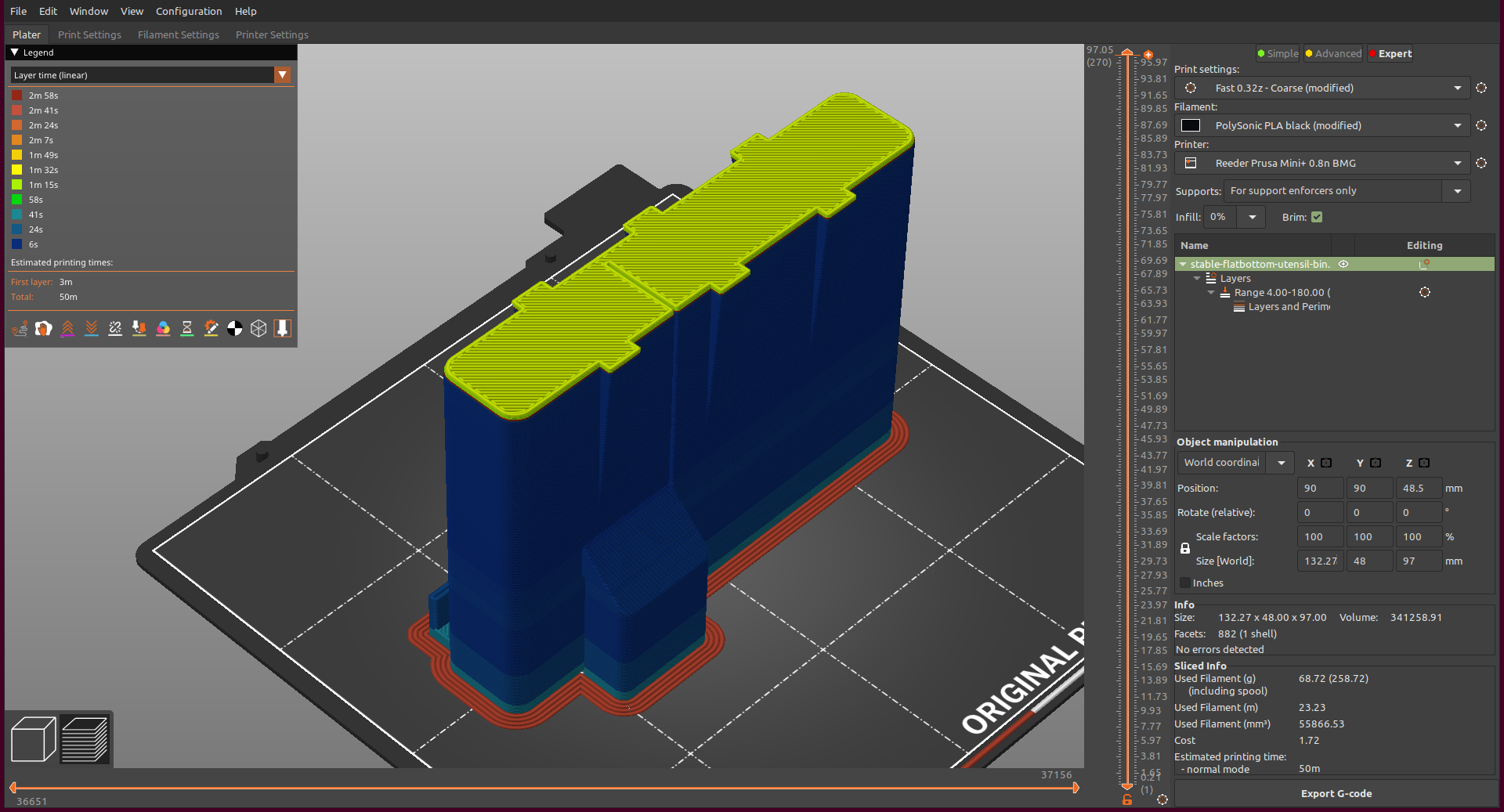Open the layer range settings gear icon
The height and width of the screenshot is (812, 1504).
1425,292
